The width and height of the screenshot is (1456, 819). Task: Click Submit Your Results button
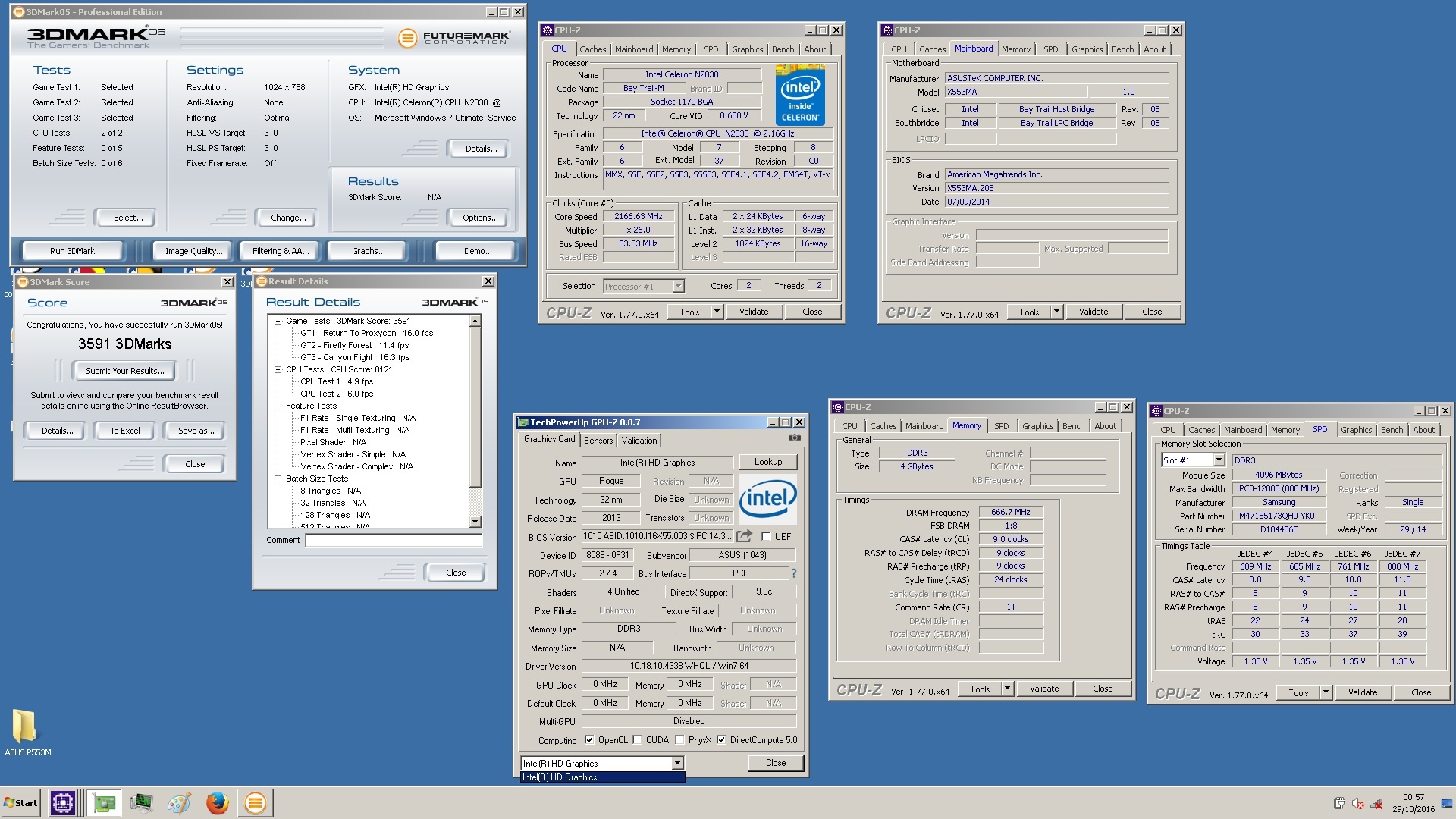pyautogui.click(x=124, y=371)
